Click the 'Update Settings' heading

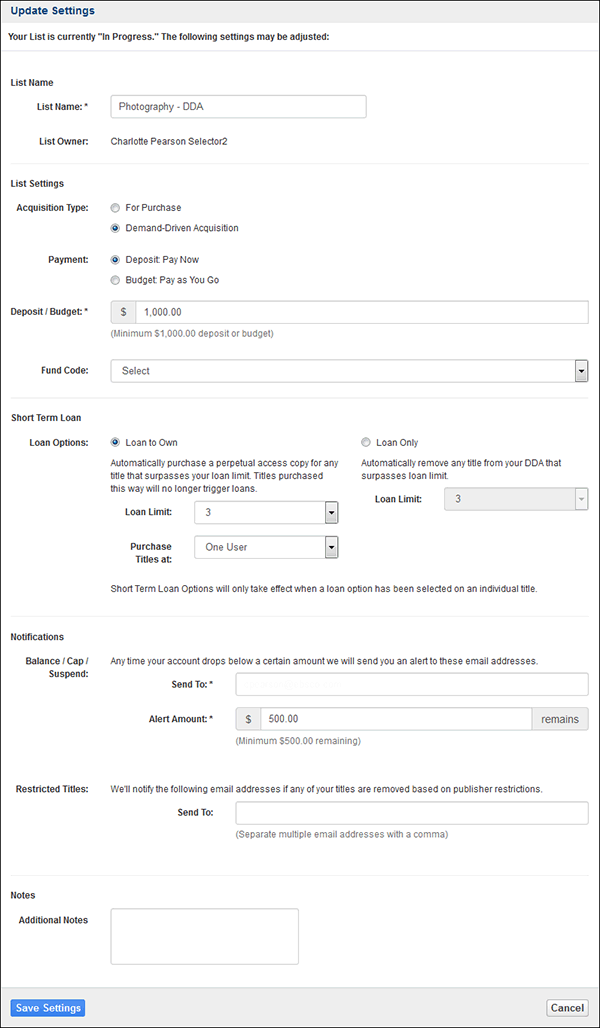coord(52,10)
